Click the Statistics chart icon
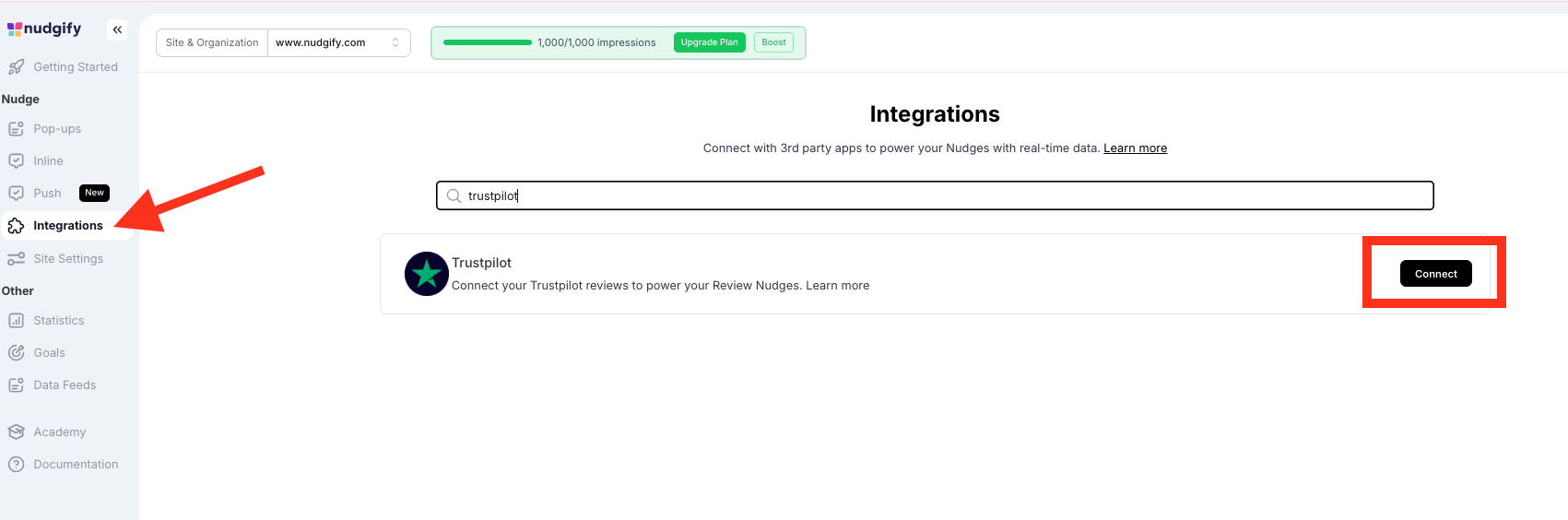Image resolution: width=1568 pixels, height=520 pixels. pyautogui.click(x=16, y=320)
